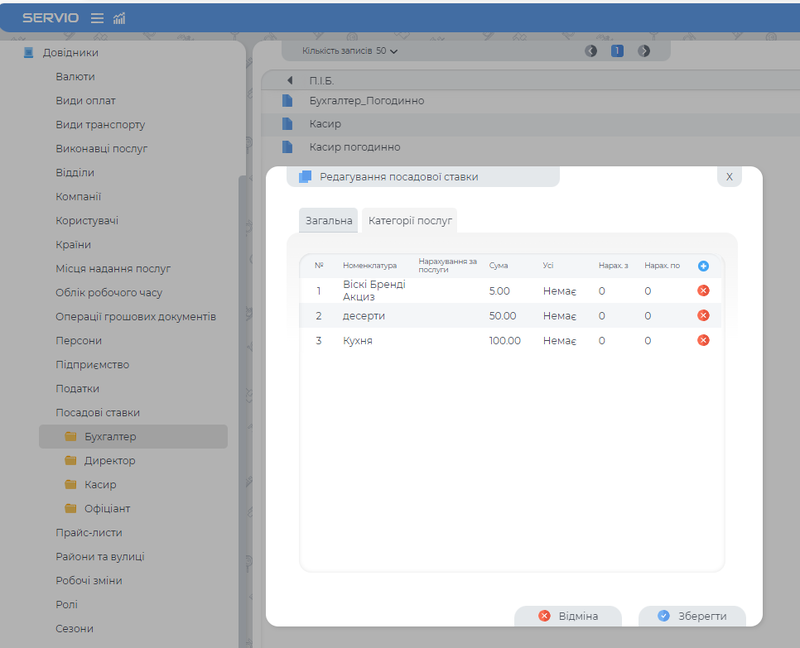Click the chart statistics icon in header
The image size is (800, 648).
pos(120,18)
